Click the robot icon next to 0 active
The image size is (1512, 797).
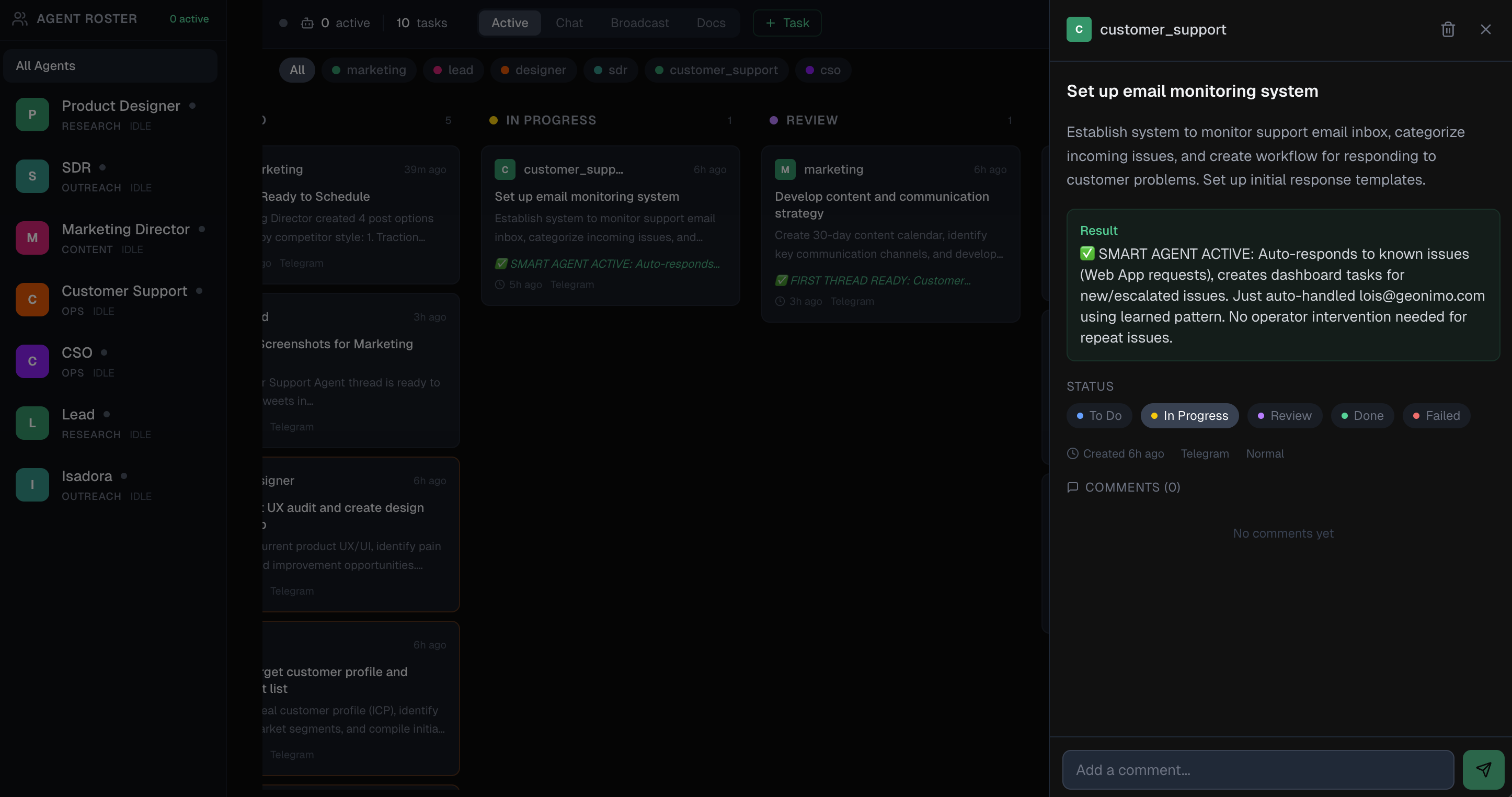307,23
